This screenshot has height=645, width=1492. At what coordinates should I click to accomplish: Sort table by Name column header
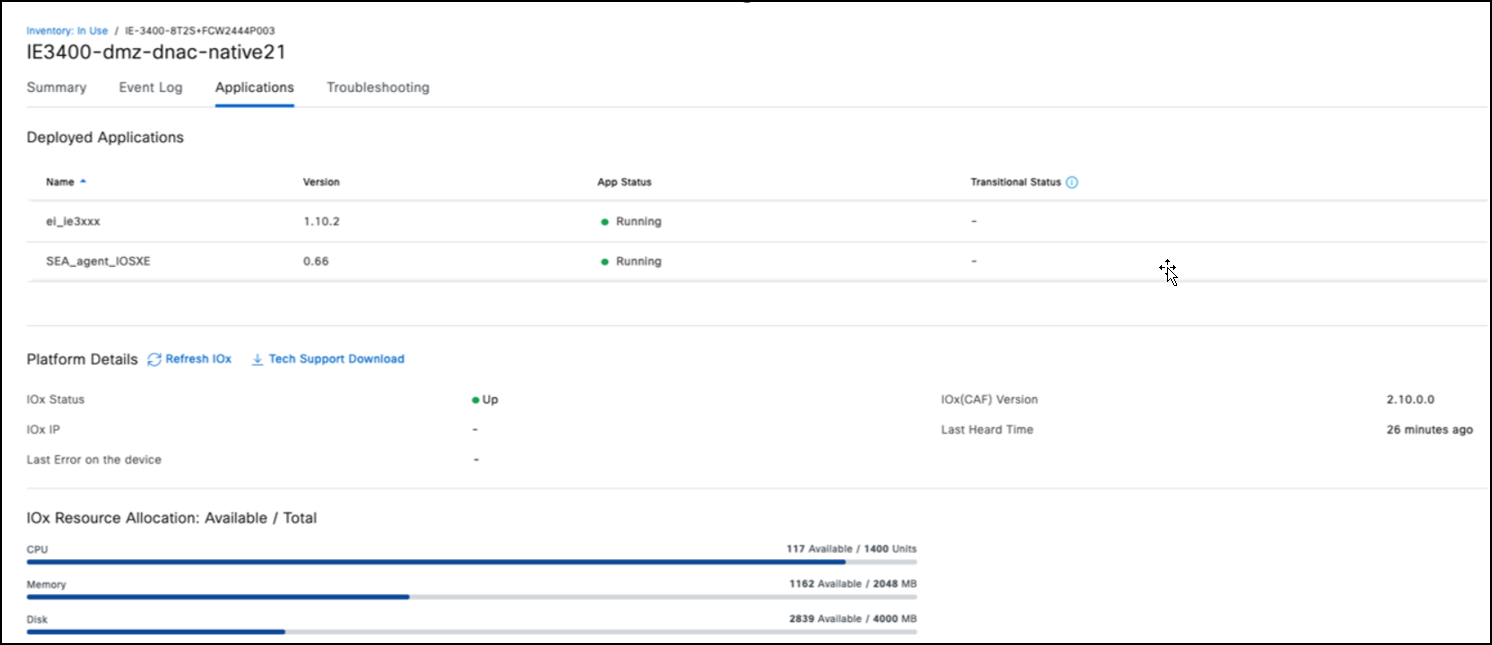coord(60,182)
